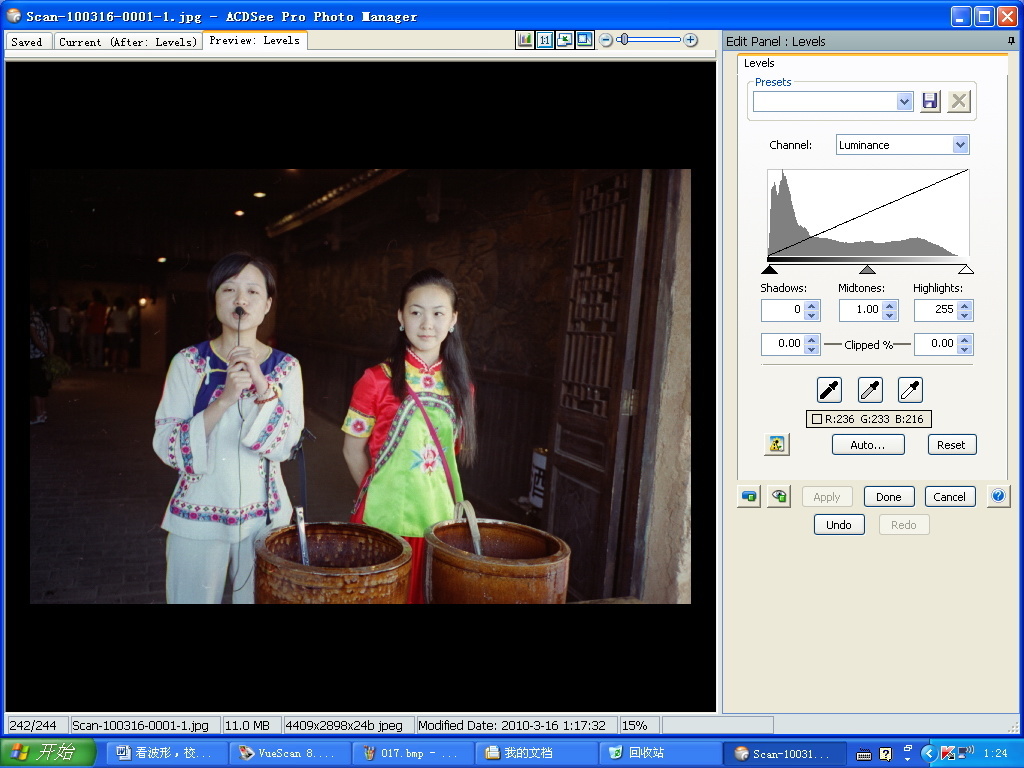Select the gray midtone eyedropper
The image size is (1024, 768).
(870, 390)
